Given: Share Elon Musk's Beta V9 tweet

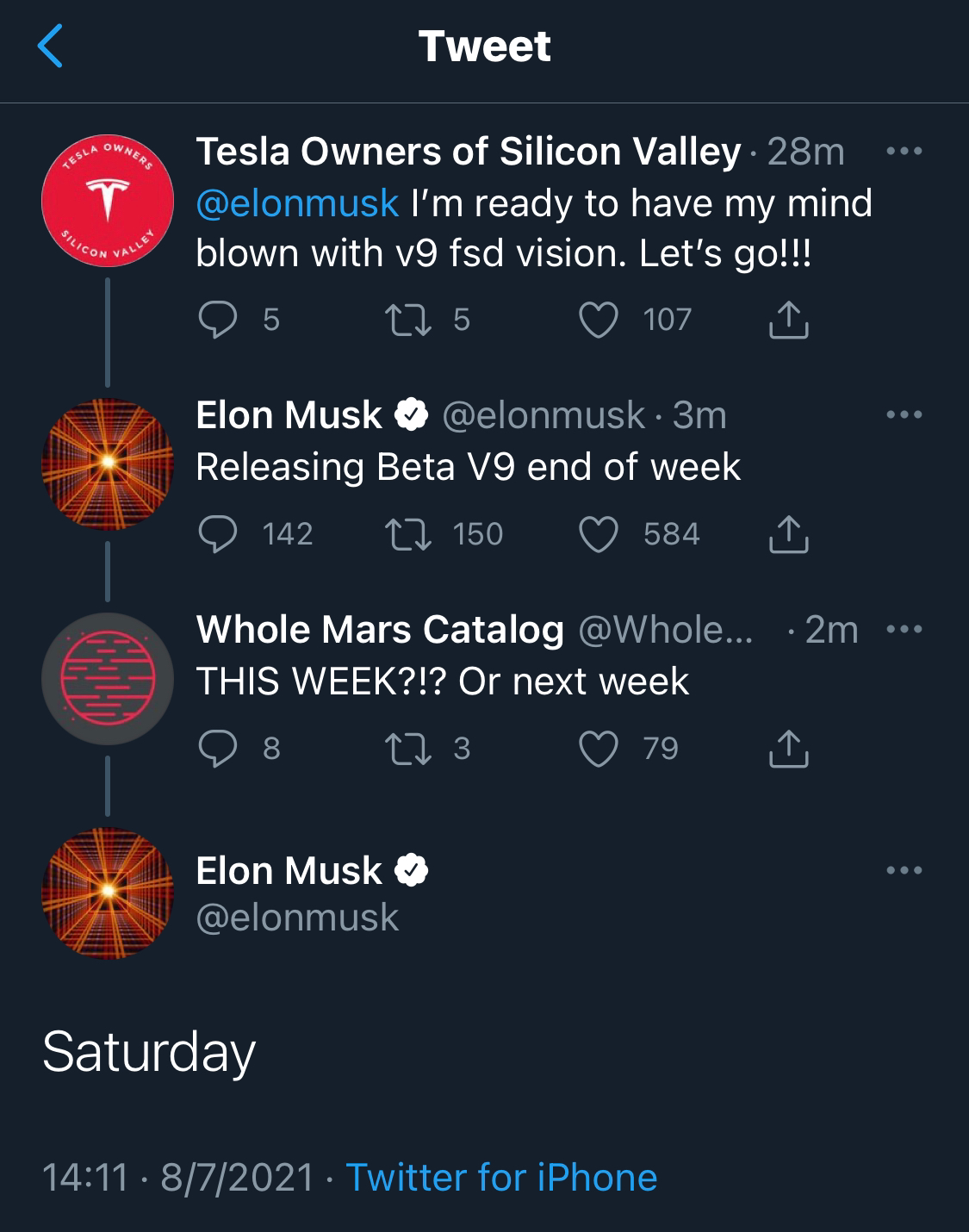Looking at the screenshot, I should tap(790, 534).
